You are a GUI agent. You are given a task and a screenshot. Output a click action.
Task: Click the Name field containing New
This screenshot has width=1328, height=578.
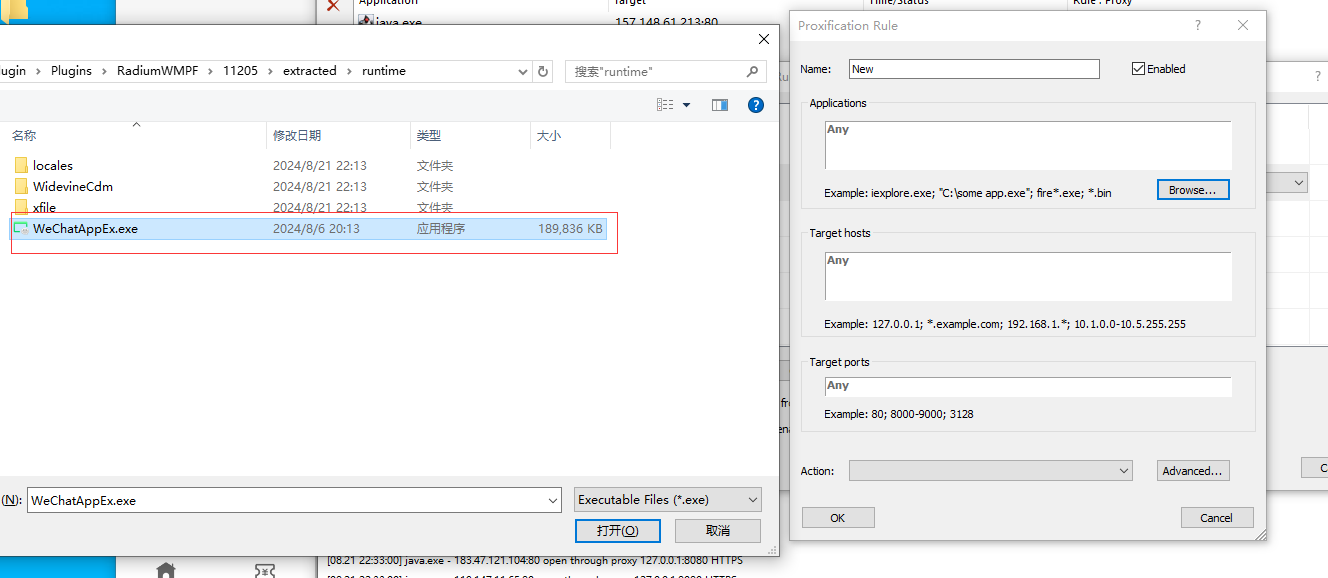pyautogui.click(x=974, y=69)
